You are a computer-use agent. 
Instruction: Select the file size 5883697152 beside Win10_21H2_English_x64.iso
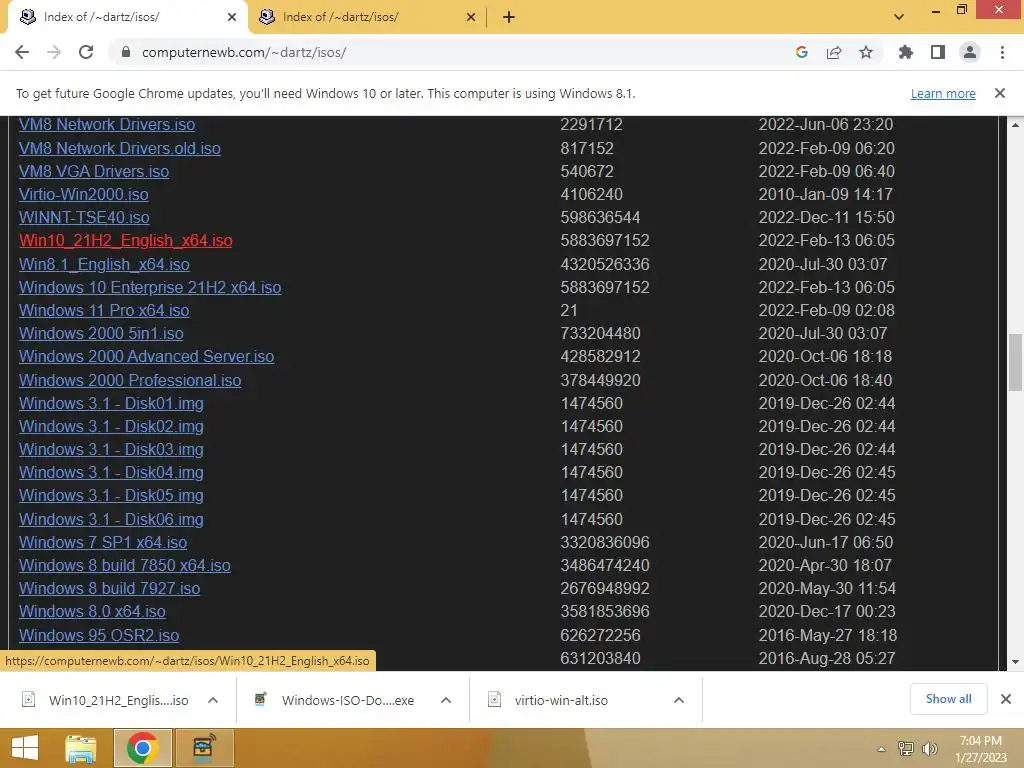click(605, 240)
